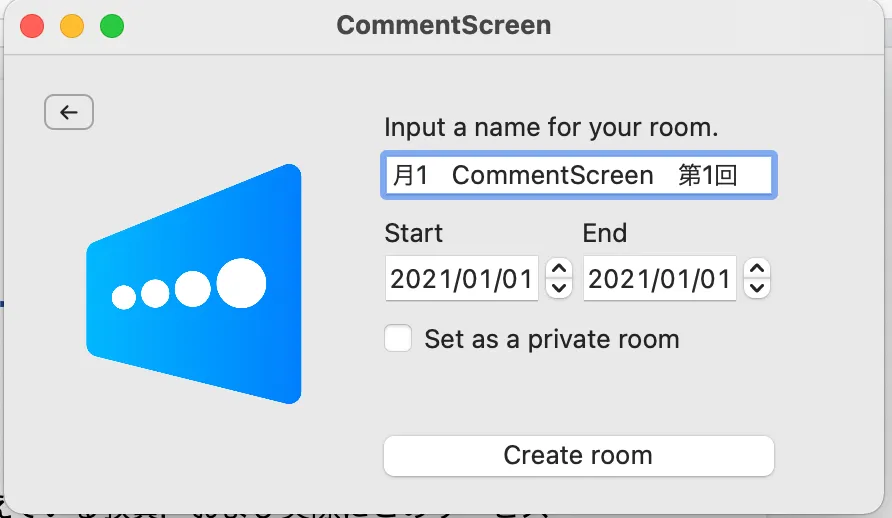Screen dimensions: 892x518
Task: Close the CommentScreen window
Action: point(32,25)
